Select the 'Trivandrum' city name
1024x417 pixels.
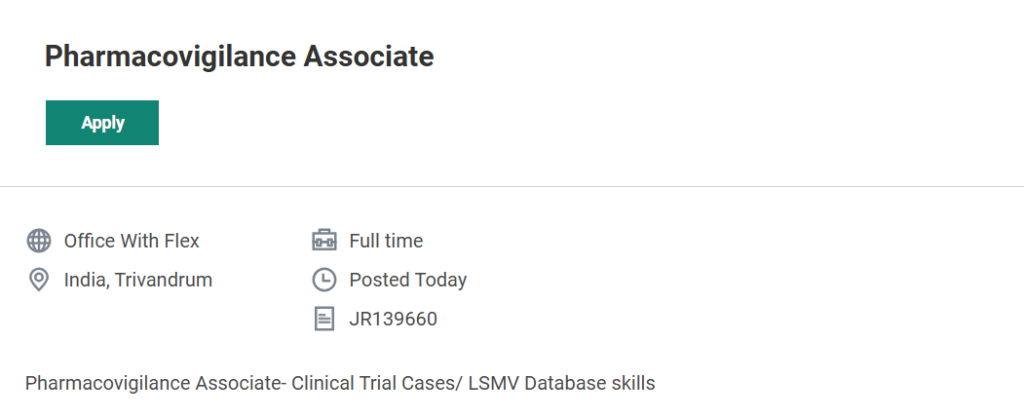164,280
